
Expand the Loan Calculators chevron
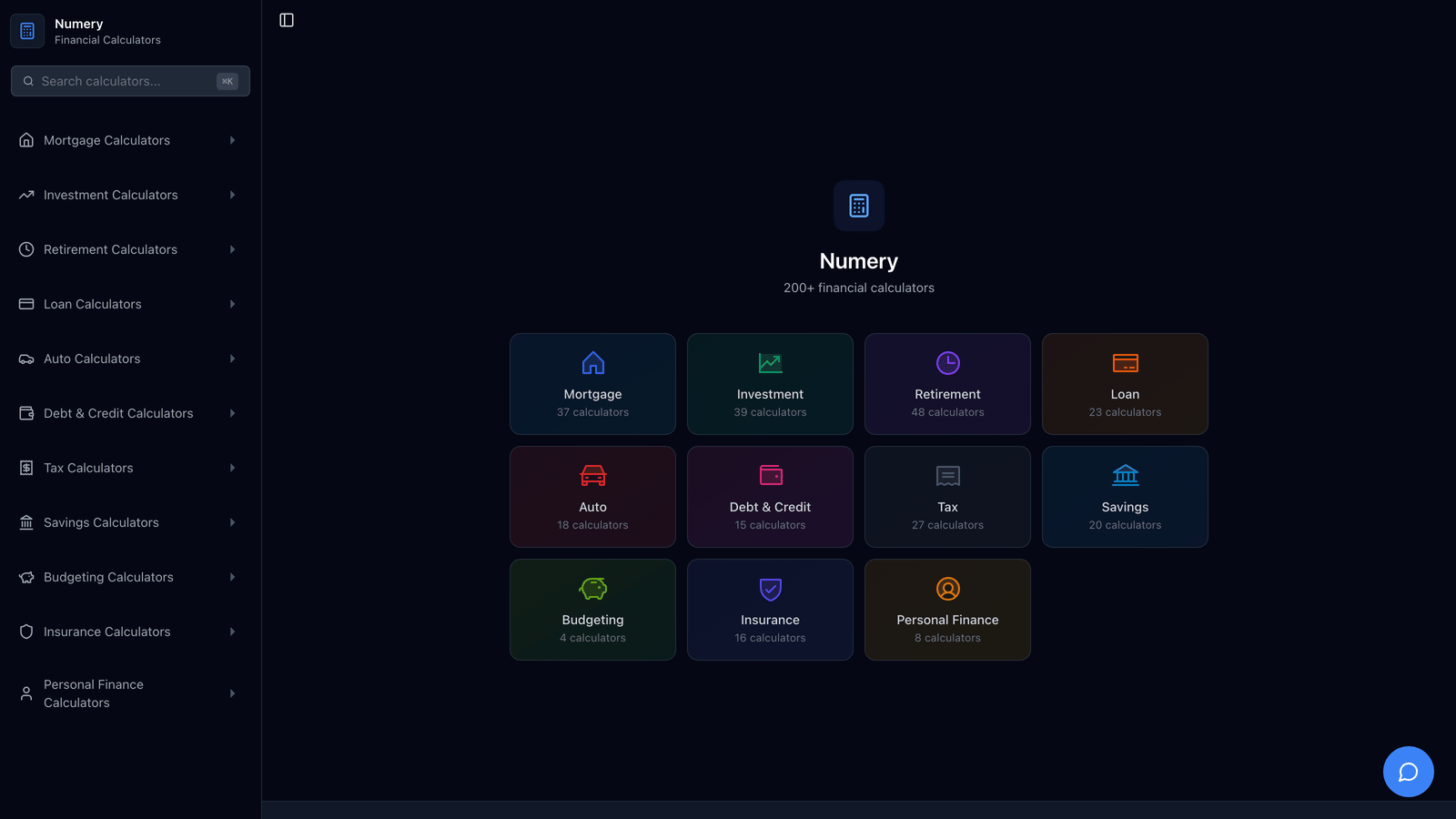(232, 303)
